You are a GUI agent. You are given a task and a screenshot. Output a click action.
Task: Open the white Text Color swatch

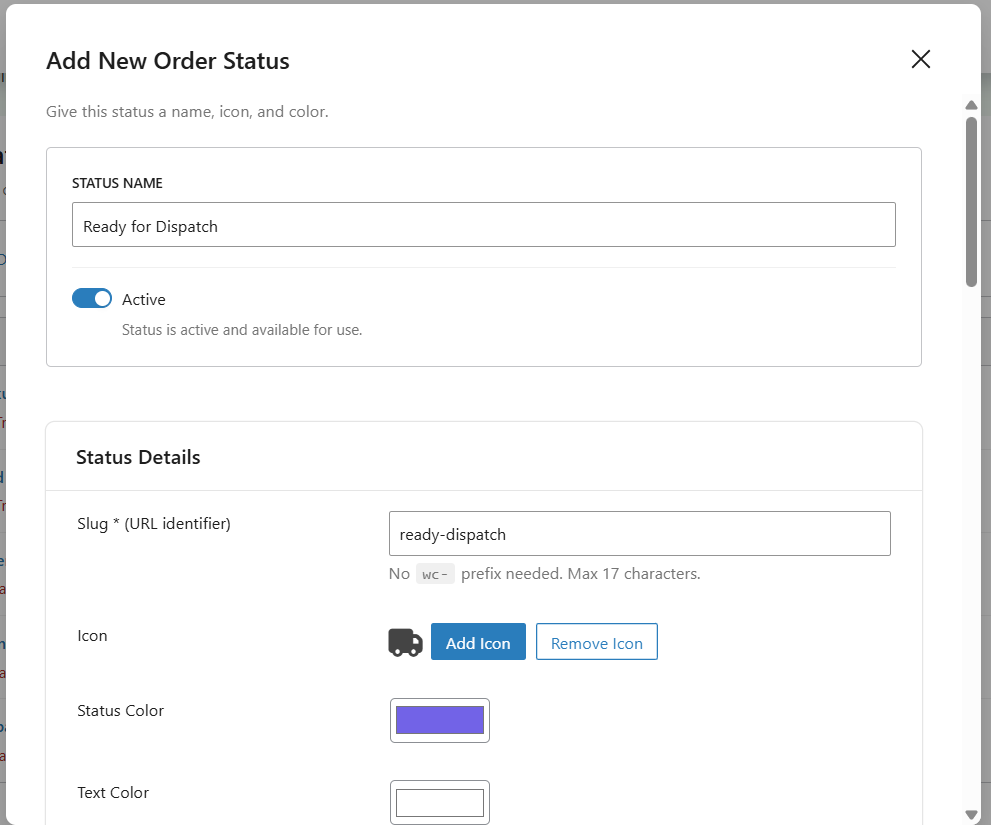coord(440,802)
